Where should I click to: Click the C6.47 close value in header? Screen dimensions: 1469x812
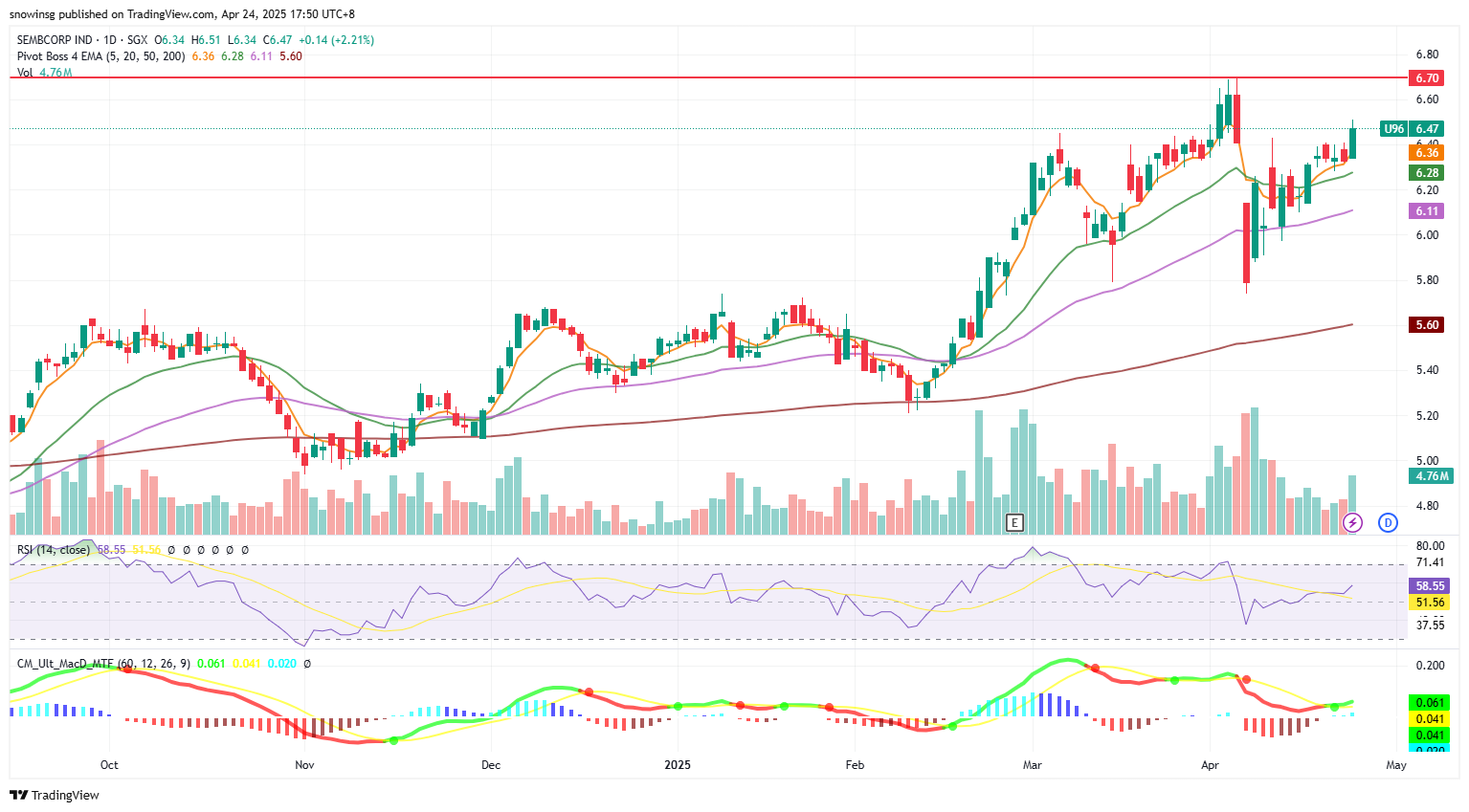point(278,40)
